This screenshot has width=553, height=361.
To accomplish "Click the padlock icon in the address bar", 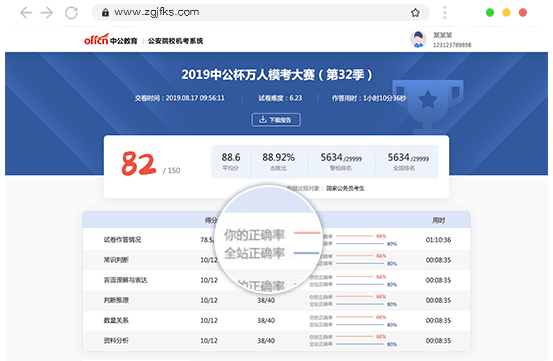I will (105, 13).
